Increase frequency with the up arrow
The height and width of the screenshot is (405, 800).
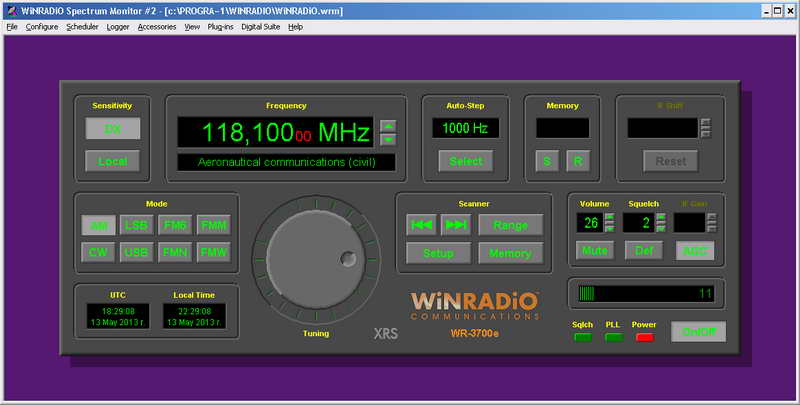point(388,126)
